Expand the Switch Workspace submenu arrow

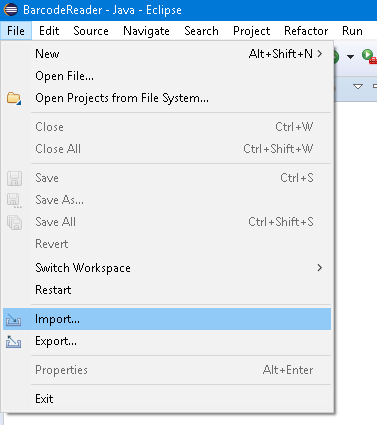(320, 268)
